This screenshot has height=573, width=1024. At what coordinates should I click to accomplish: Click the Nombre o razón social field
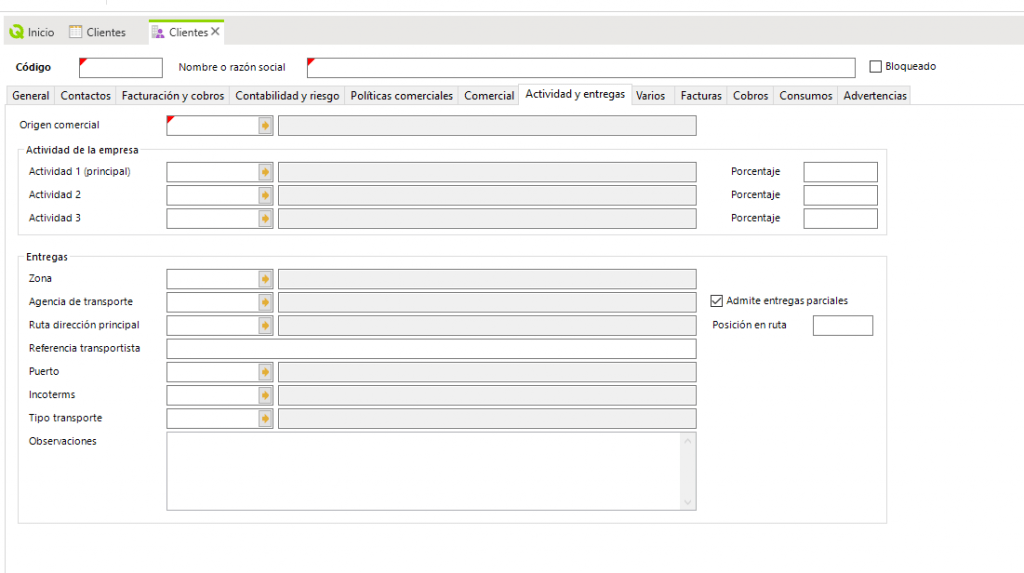pyautogui.click(x=581, y=67)
